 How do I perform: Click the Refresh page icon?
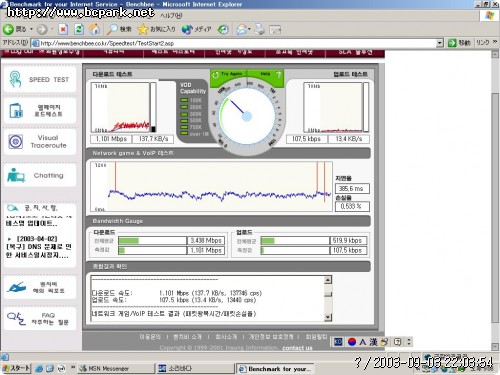79,29
